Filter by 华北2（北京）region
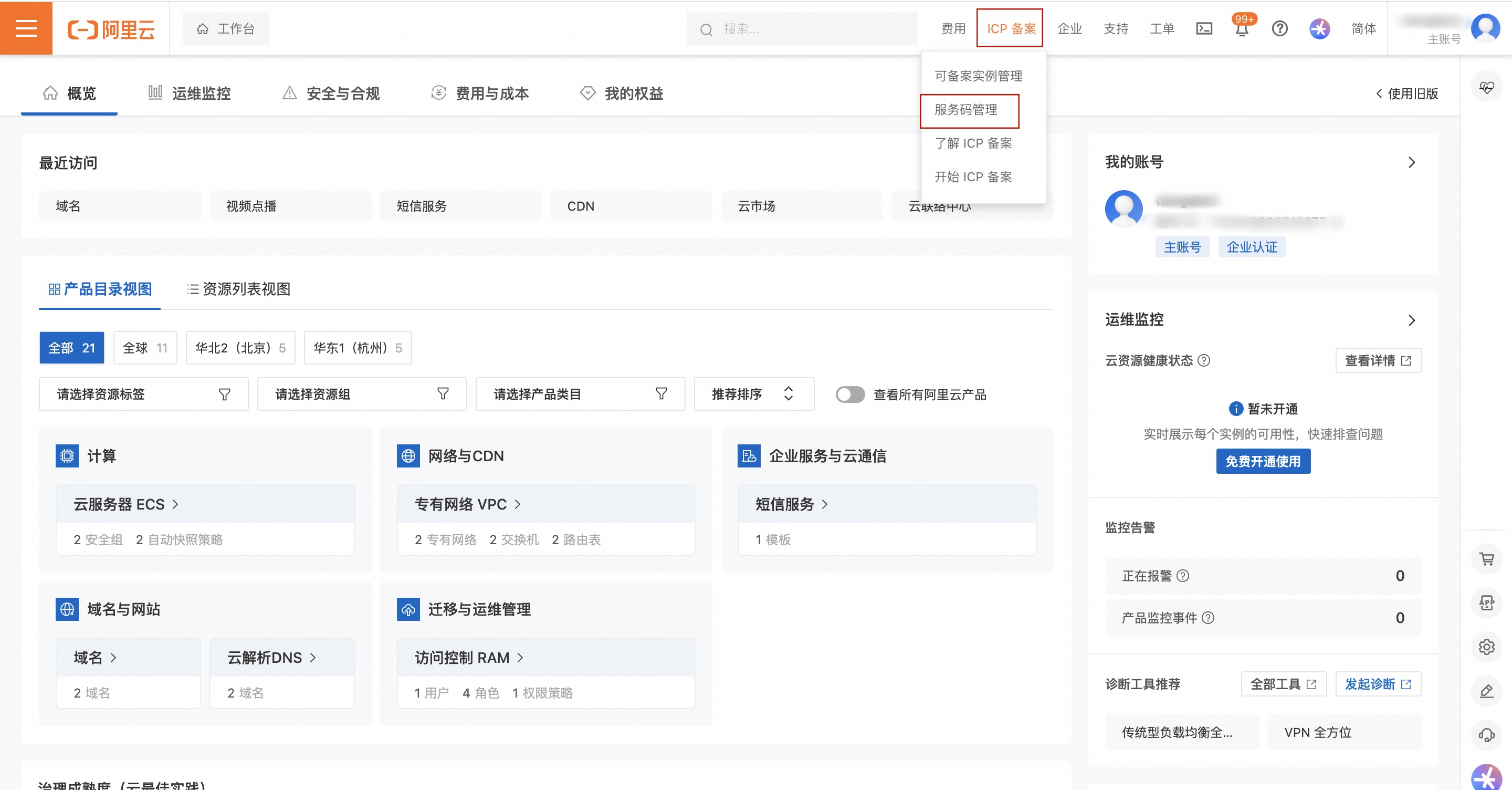The height and width of the screenshot is (790, 1512). 240,348
